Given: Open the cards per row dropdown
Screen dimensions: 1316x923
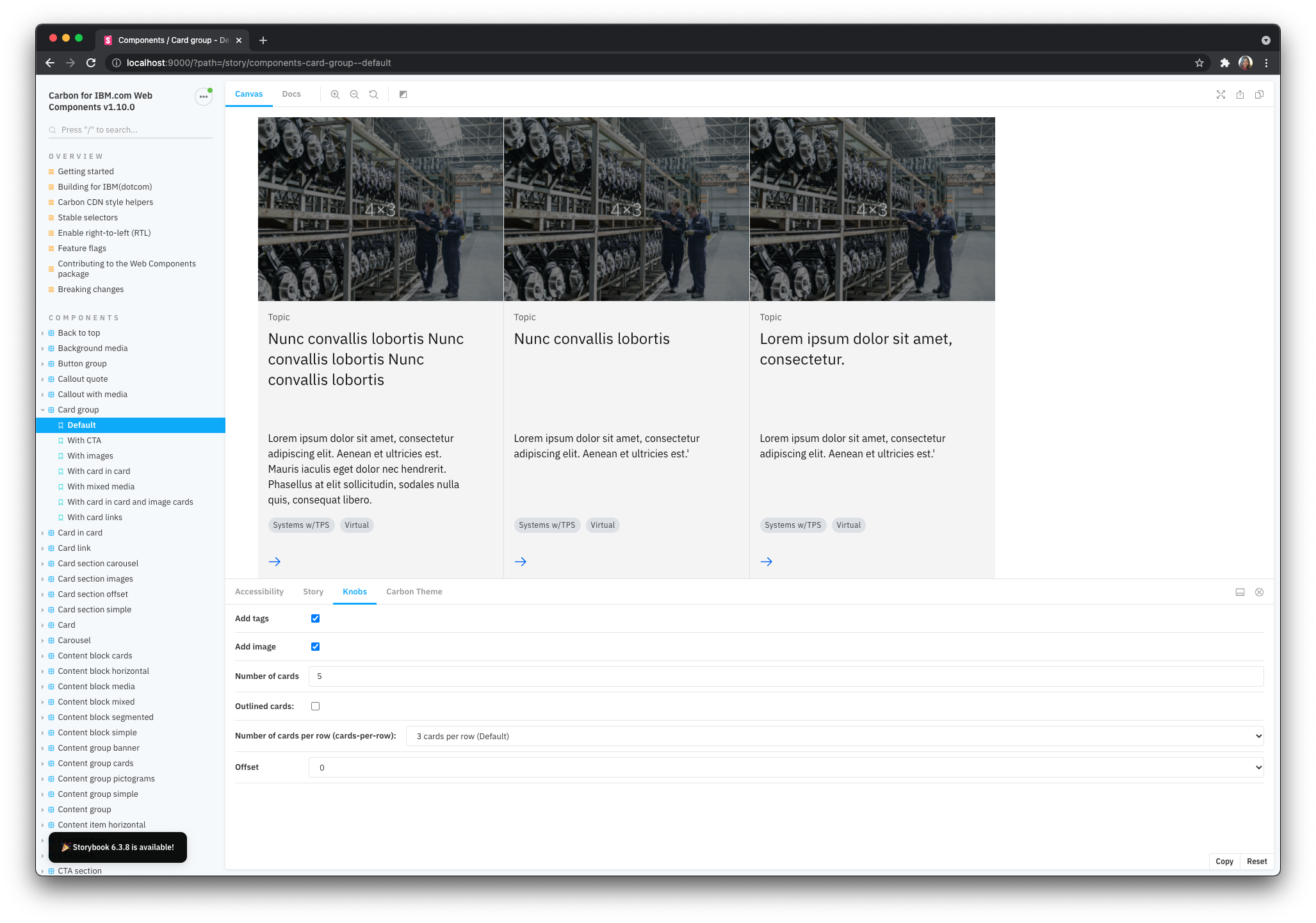Looking at the screenshot, I should [834, 736].
